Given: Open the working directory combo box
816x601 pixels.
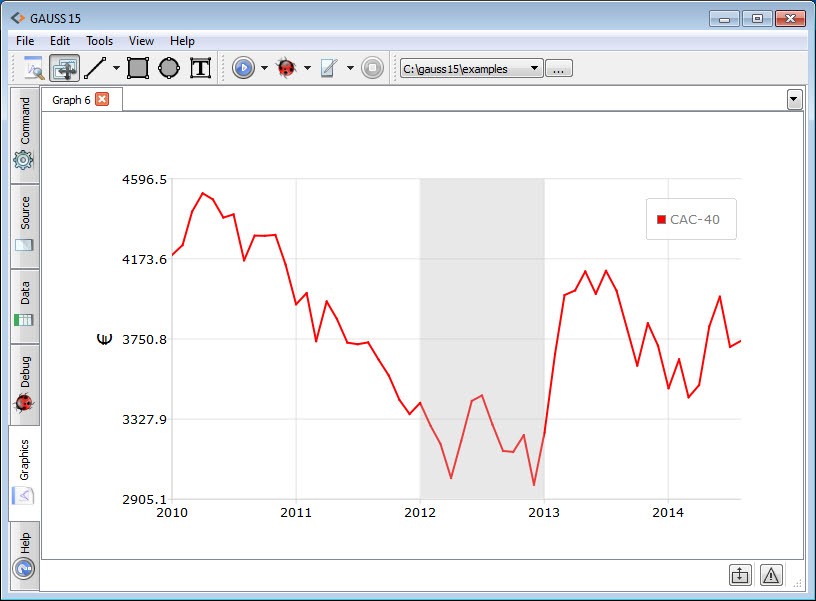Looking at the screenshot, I should (x=471, y=69).
